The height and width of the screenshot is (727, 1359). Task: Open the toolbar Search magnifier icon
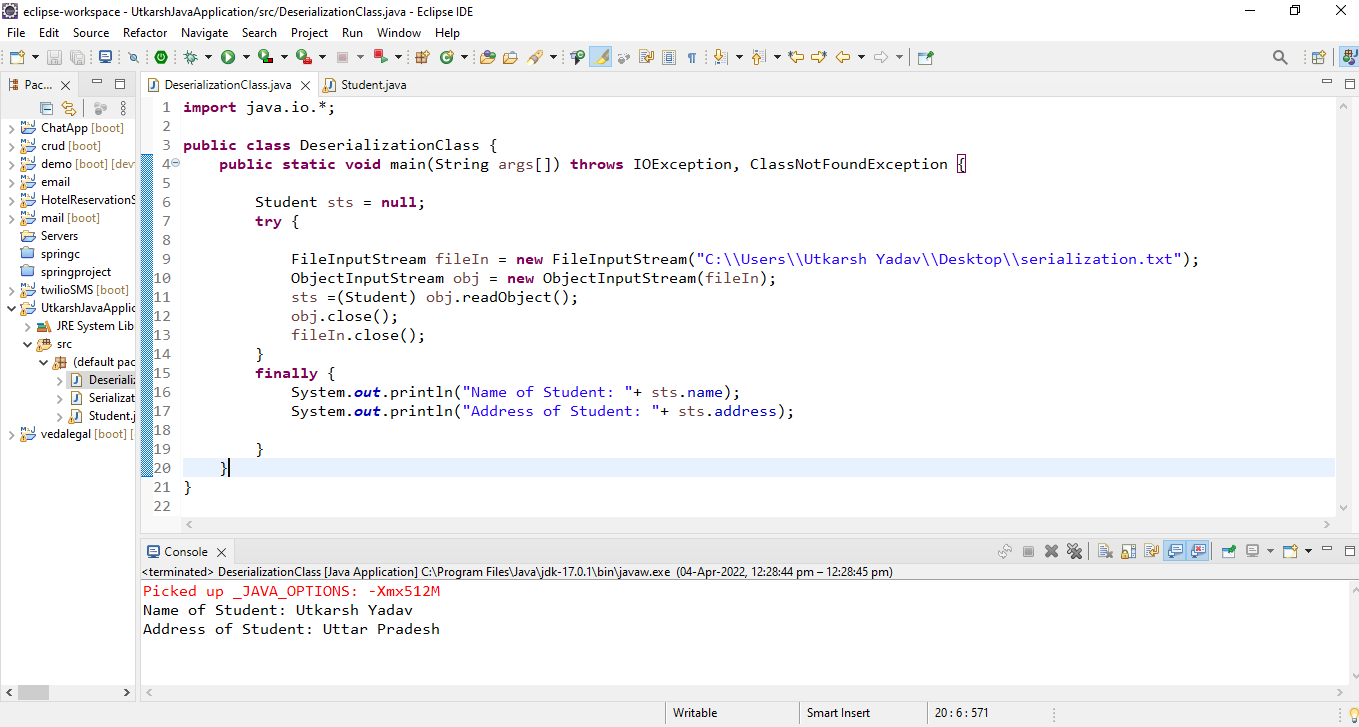click(x=1280, y=58)
